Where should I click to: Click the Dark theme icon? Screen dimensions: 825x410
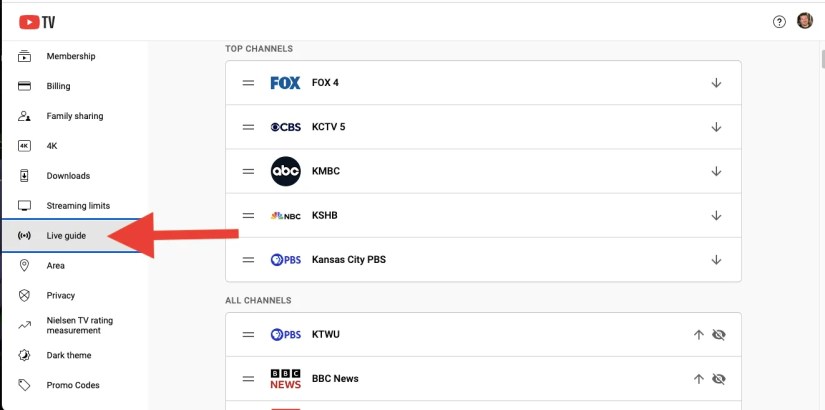24,355
